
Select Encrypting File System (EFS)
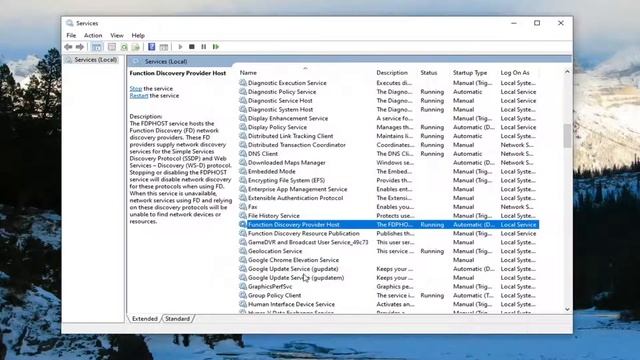(388, 180)
